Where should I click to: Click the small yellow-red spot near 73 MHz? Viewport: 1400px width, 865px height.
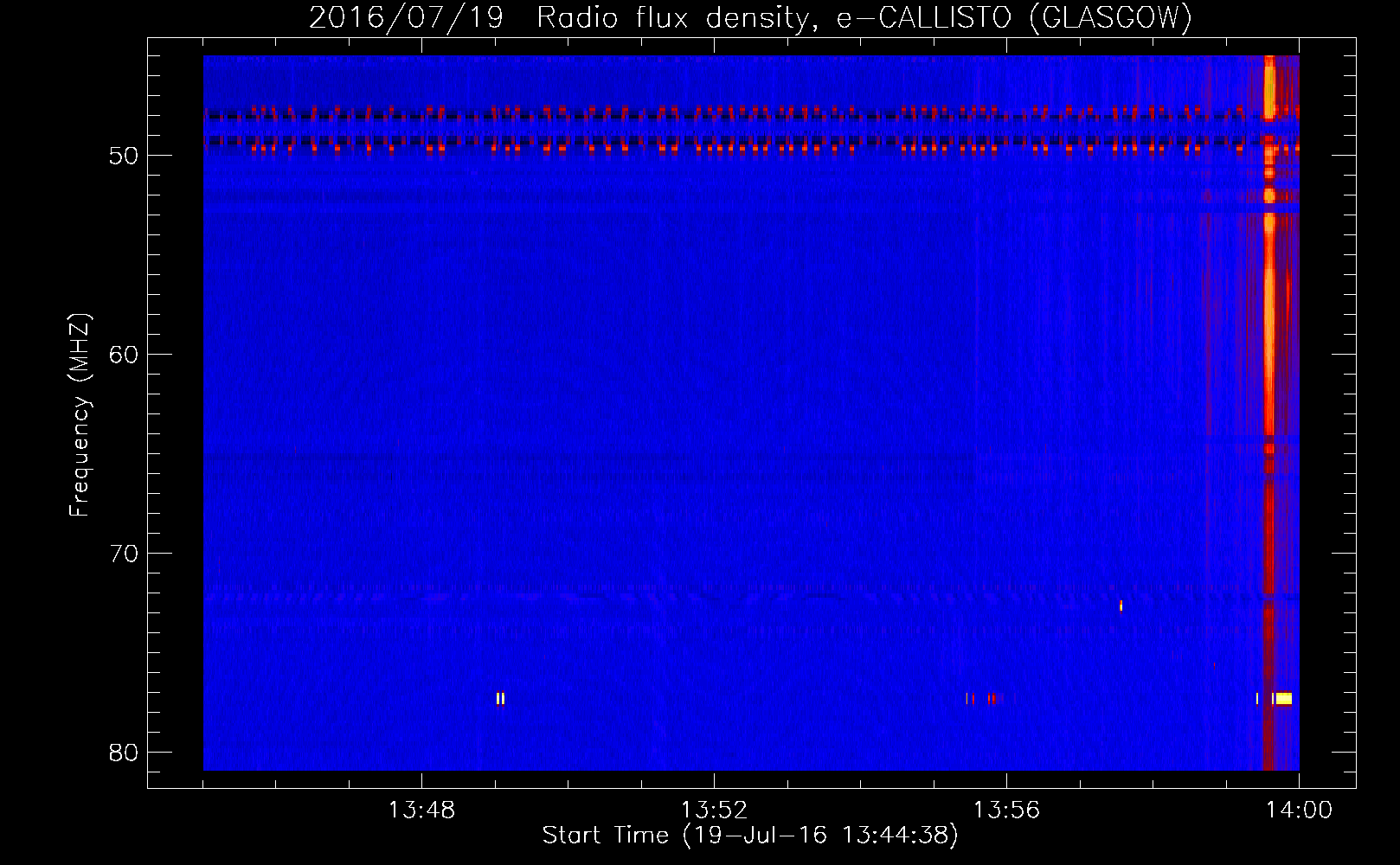pyautogui.click(x=1121, y=605)
